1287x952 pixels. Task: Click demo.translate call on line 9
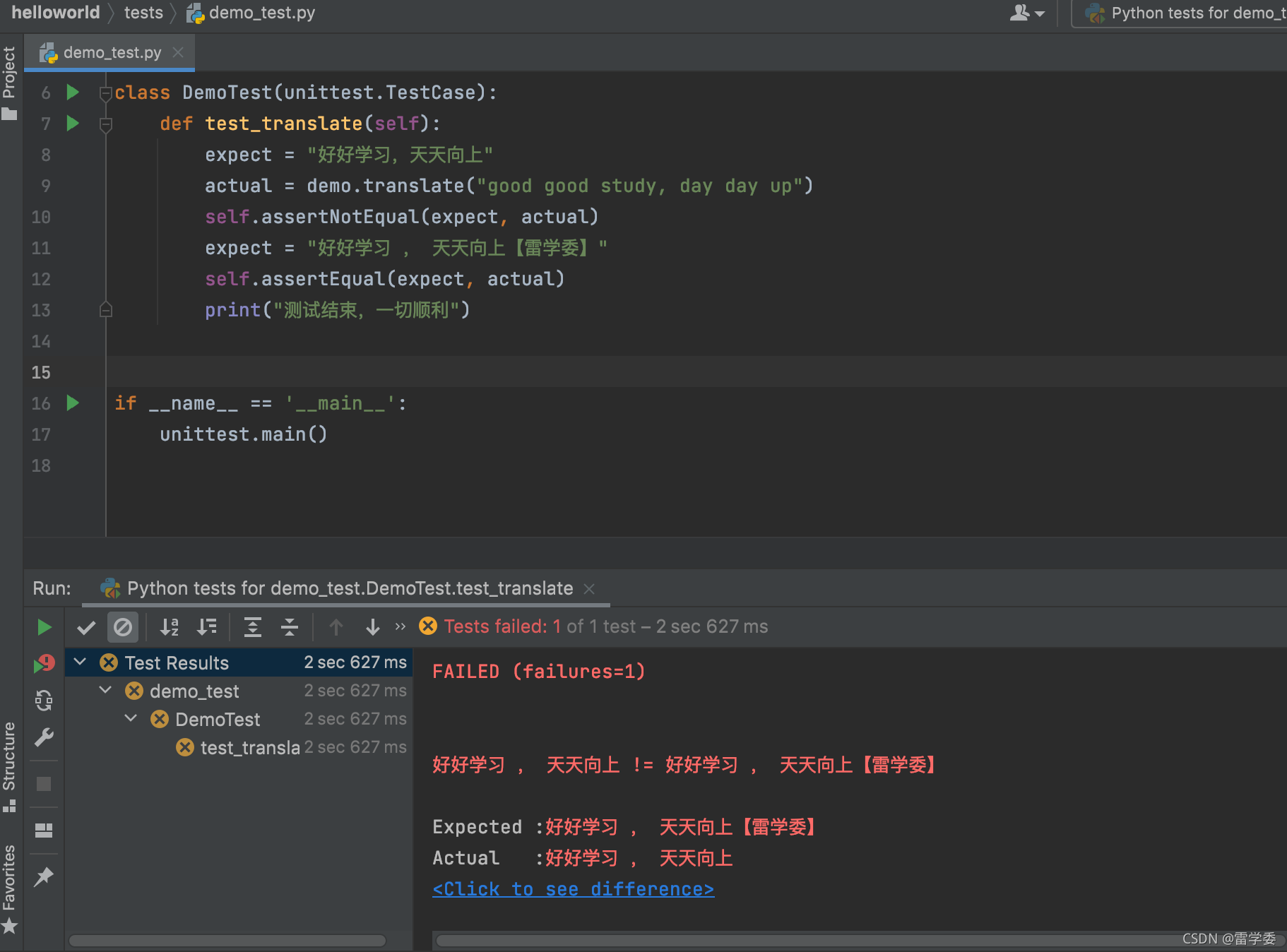pos(559,186)
